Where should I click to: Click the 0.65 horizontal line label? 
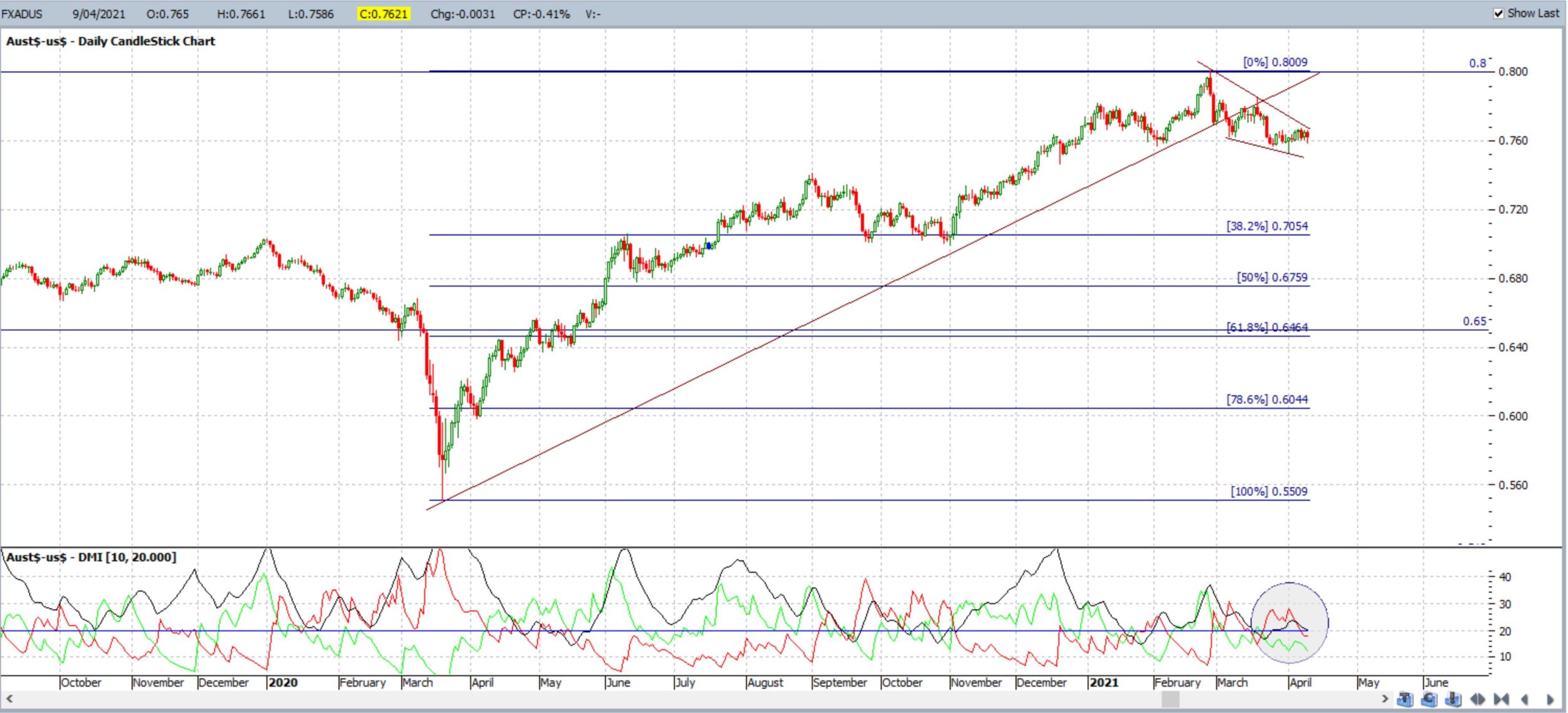[x=1475, y=321]
